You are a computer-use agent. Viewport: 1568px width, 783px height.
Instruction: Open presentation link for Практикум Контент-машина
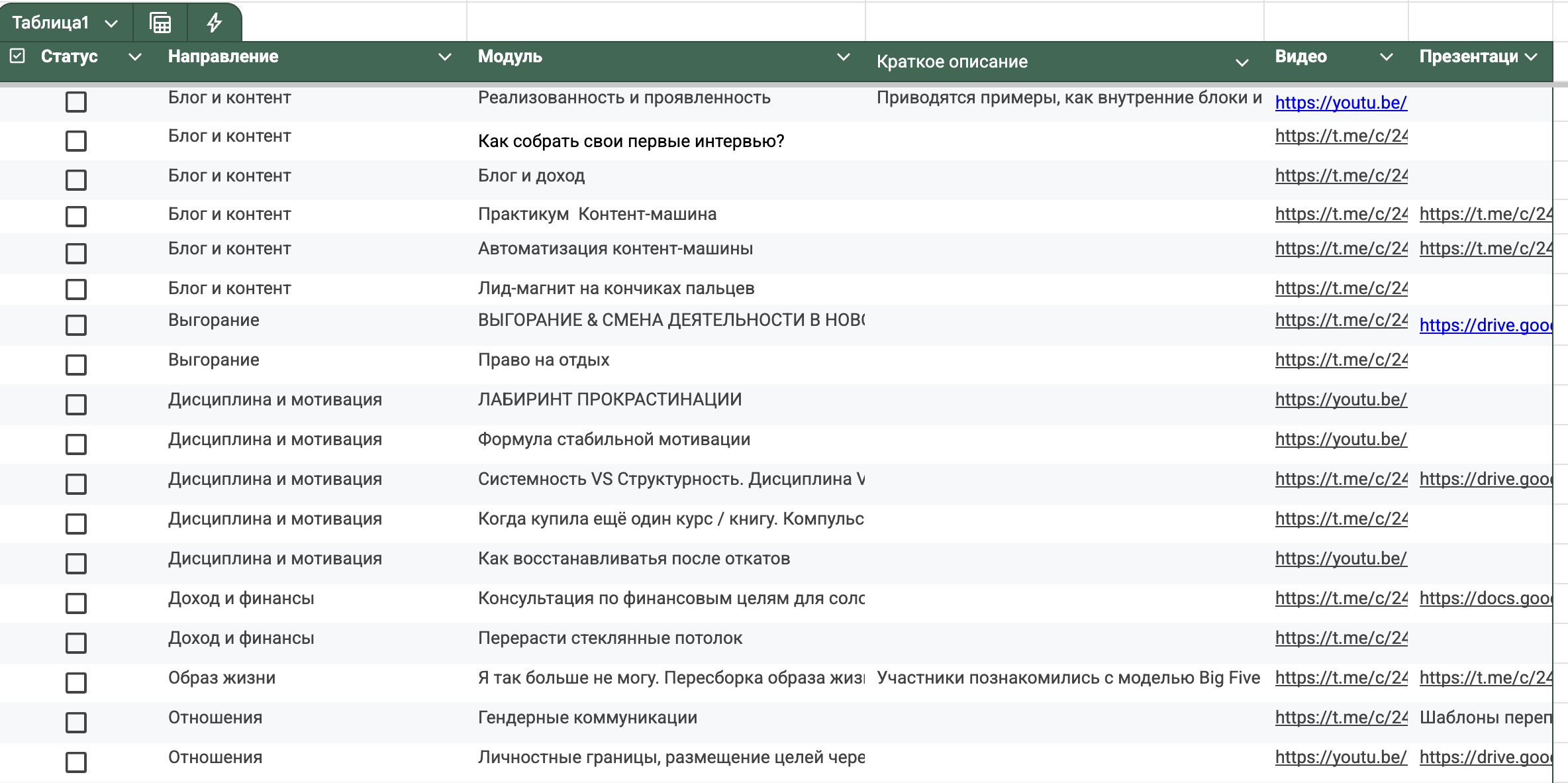click(1486, 214)
